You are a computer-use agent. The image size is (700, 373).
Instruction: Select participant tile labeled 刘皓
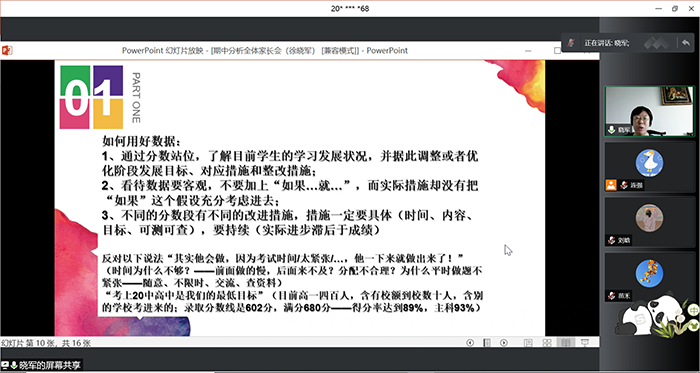tap(650, 222)
